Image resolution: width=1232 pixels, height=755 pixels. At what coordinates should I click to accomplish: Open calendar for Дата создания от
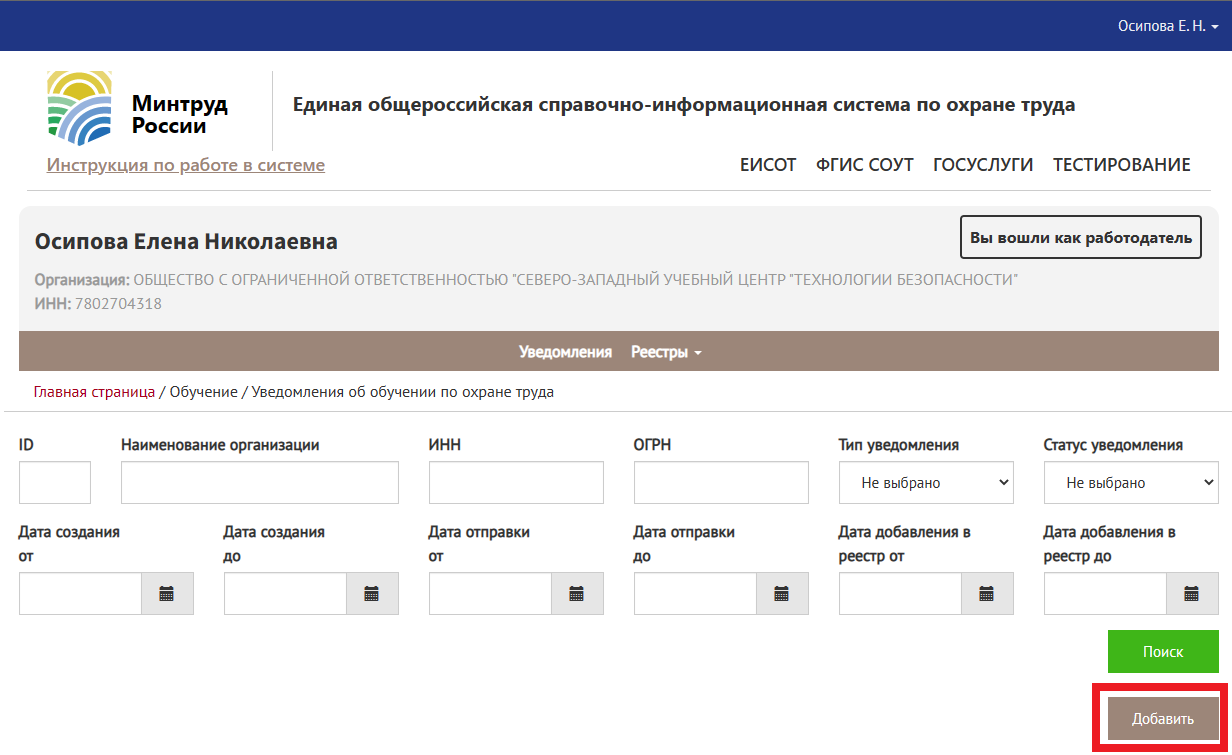pos(167,594)
